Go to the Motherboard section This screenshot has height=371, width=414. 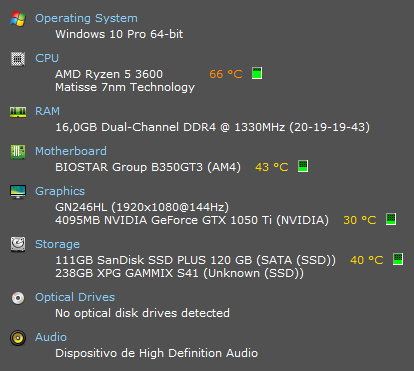[x=71, y=151]
